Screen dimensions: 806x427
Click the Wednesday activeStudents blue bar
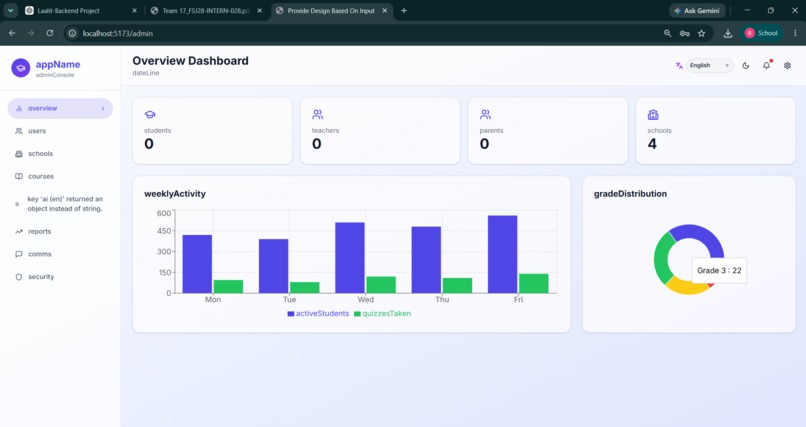point(350,258)
